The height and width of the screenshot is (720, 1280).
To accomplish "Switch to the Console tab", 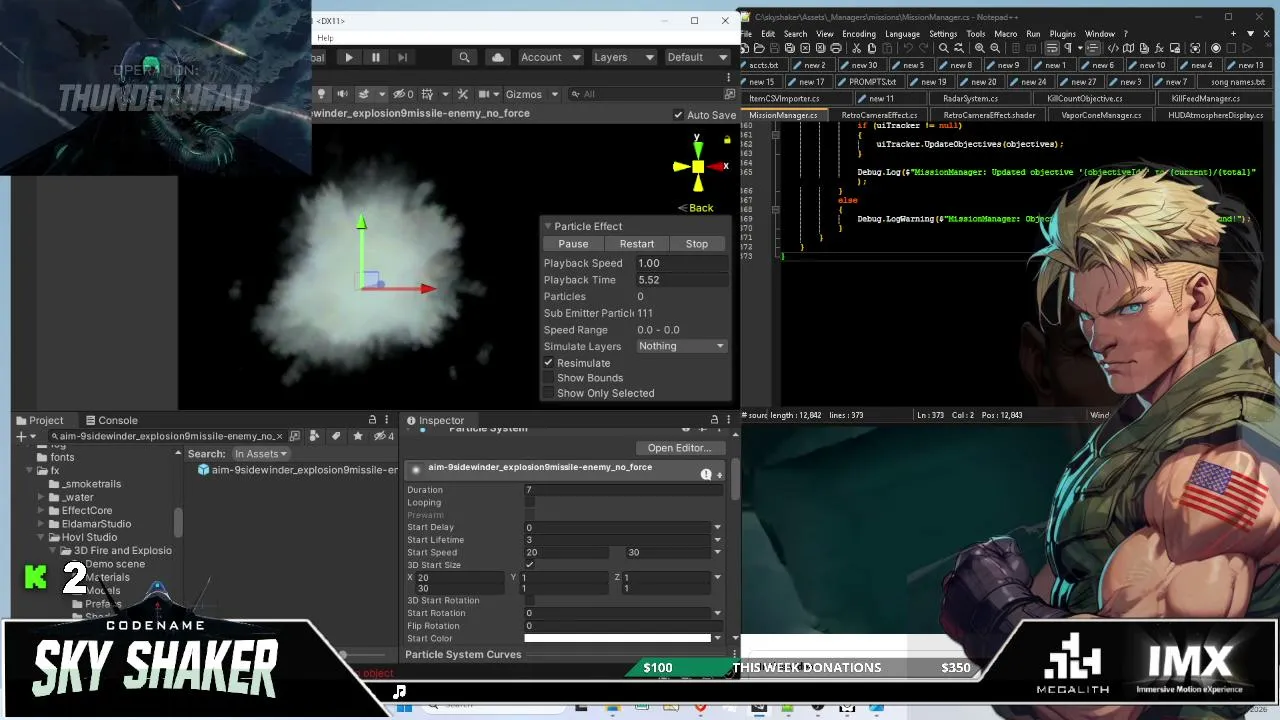I will coord(111,421).
